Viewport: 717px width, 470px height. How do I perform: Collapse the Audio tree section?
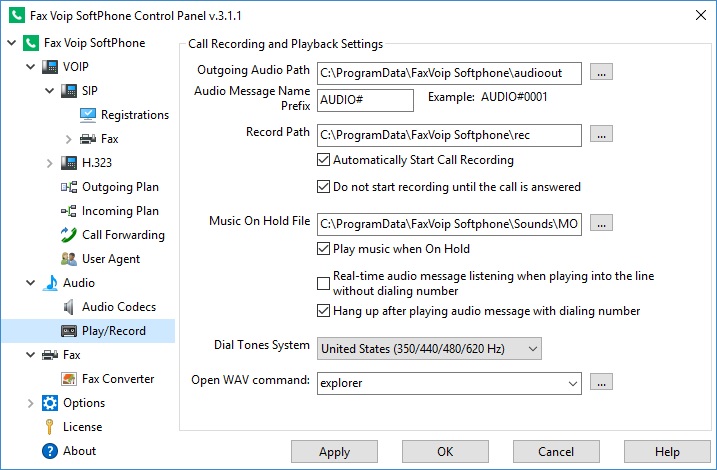point(31,283)
